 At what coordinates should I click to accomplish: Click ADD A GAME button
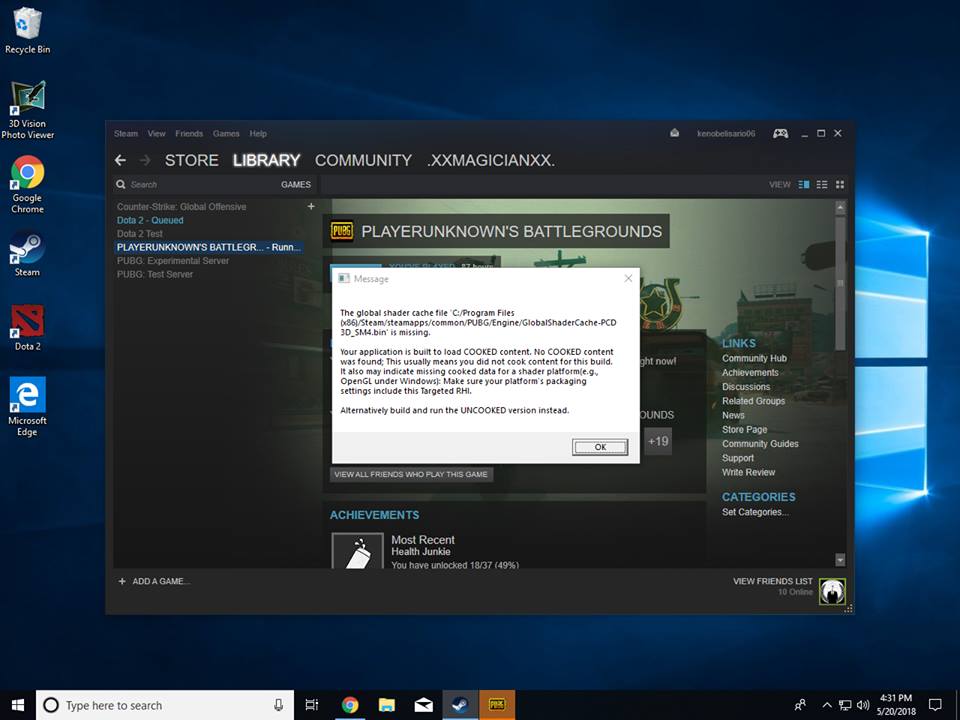tap(154, 581)
